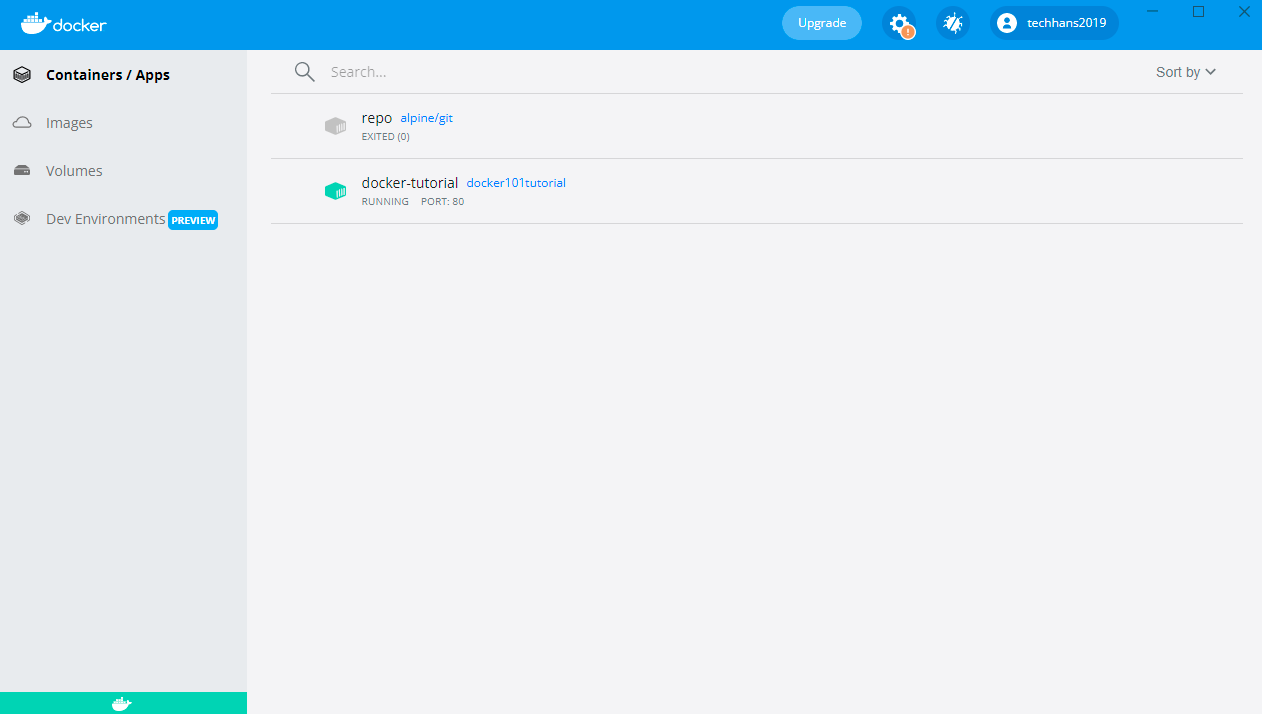Click the Docker whale logo in header
1262x714 pixels.
[x=63, y=24]
